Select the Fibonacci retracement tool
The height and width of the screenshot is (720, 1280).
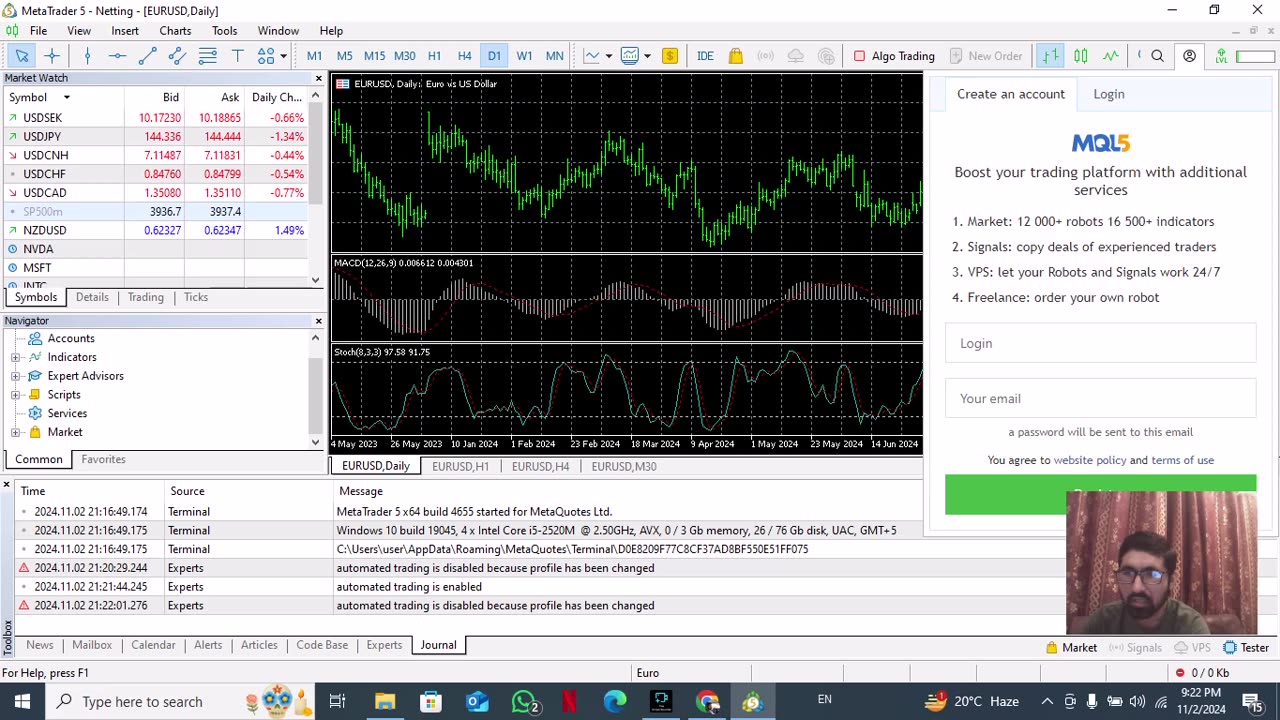point(207,56)
